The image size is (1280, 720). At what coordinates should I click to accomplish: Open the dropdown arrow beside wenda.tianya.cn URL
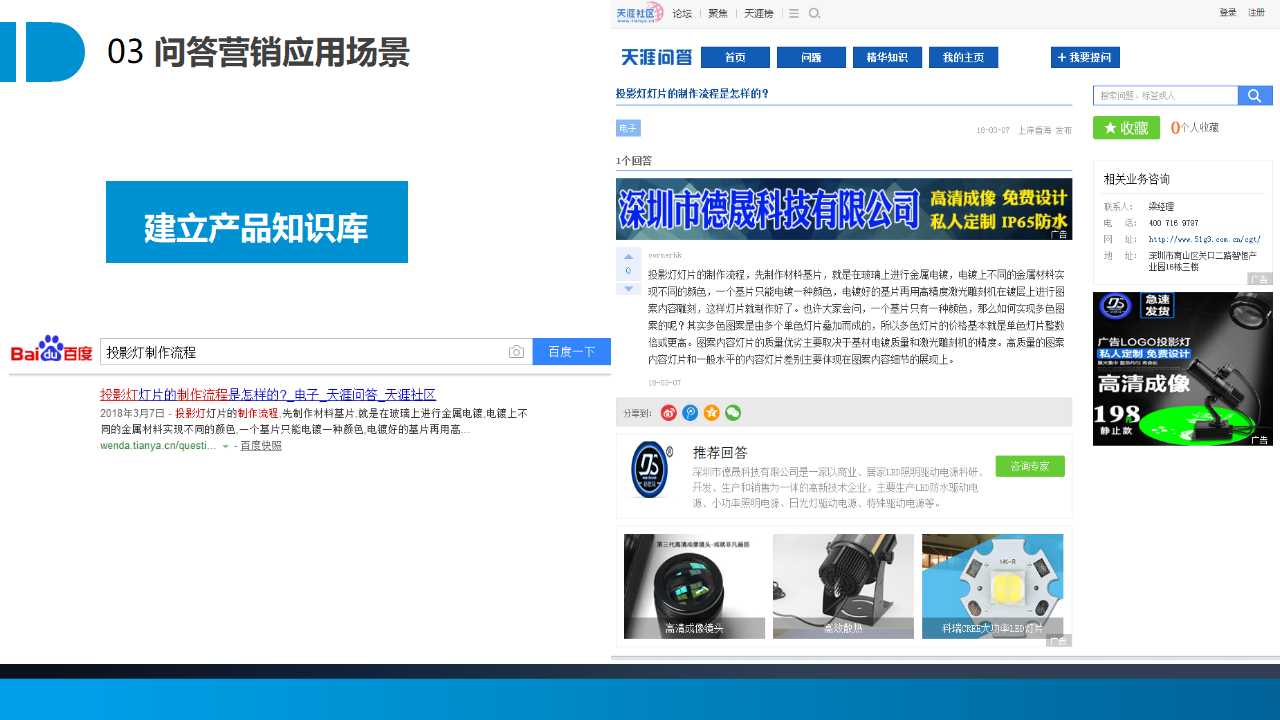[x=225, y=446]
